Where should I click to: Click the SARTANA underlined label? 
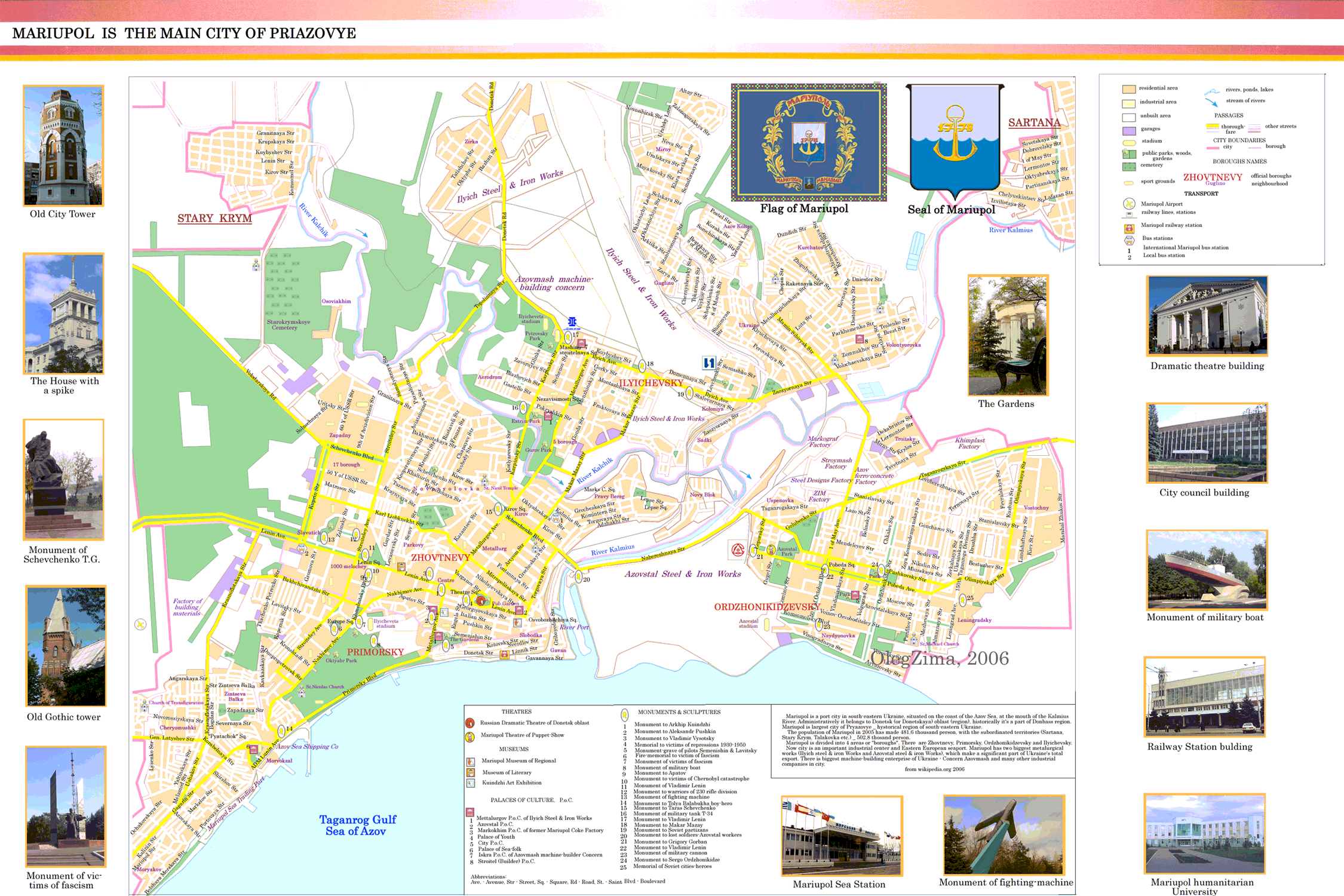click(1034, 123)
